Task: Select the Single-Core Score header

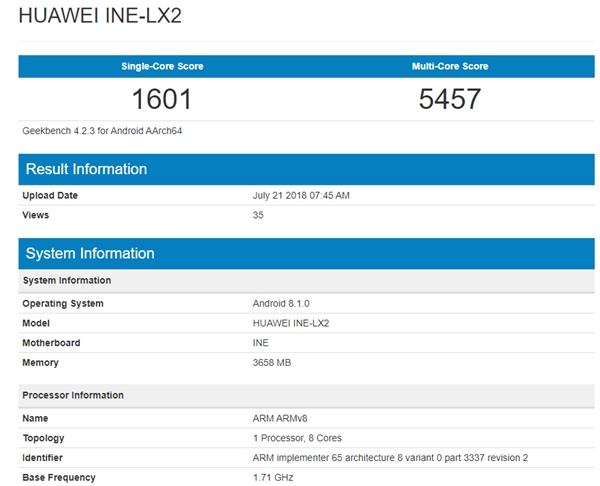Action: click(x=162, y=67)
